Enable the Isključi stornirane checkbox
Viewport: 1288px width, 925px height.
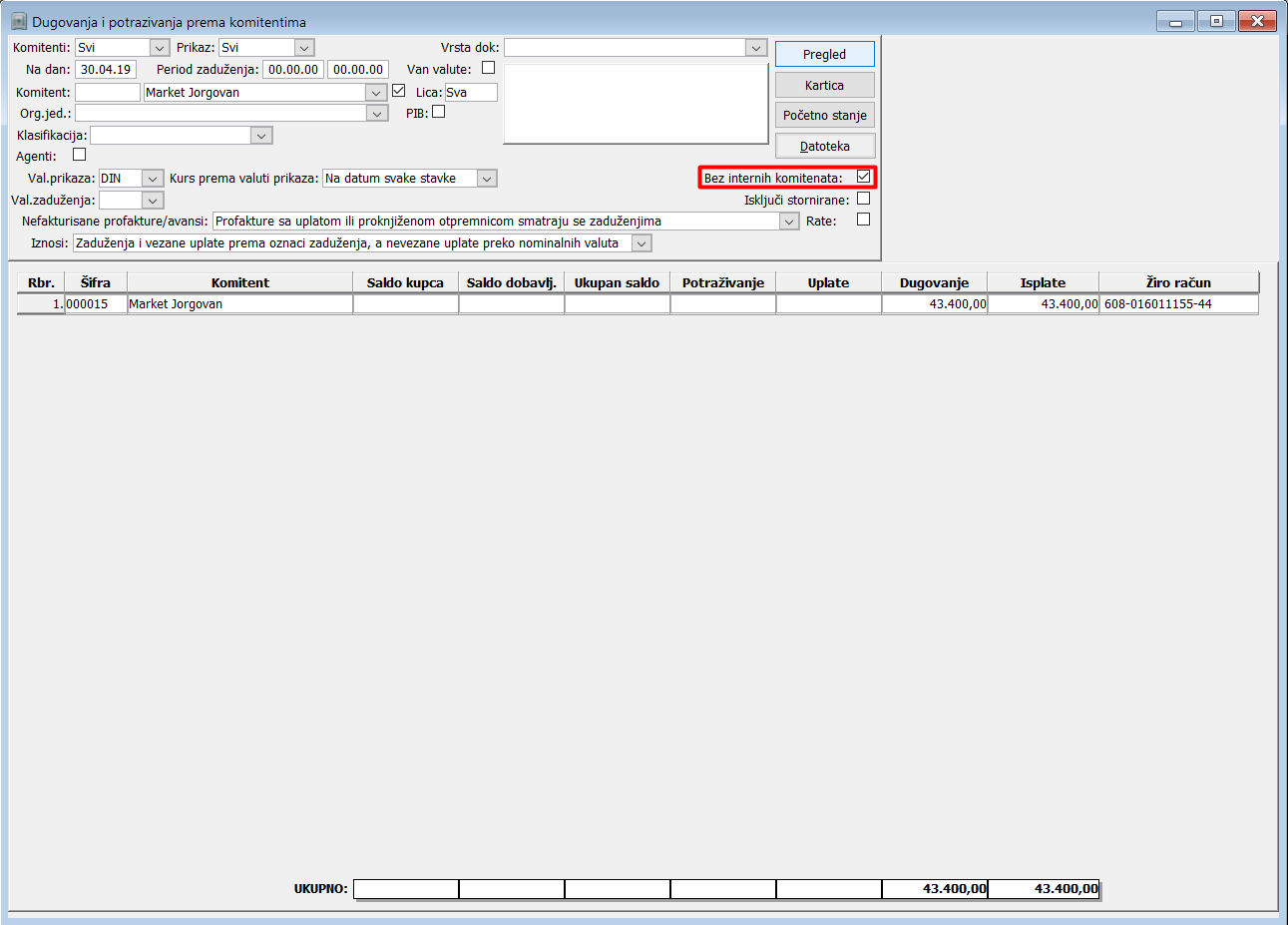(x=864, y=199)
